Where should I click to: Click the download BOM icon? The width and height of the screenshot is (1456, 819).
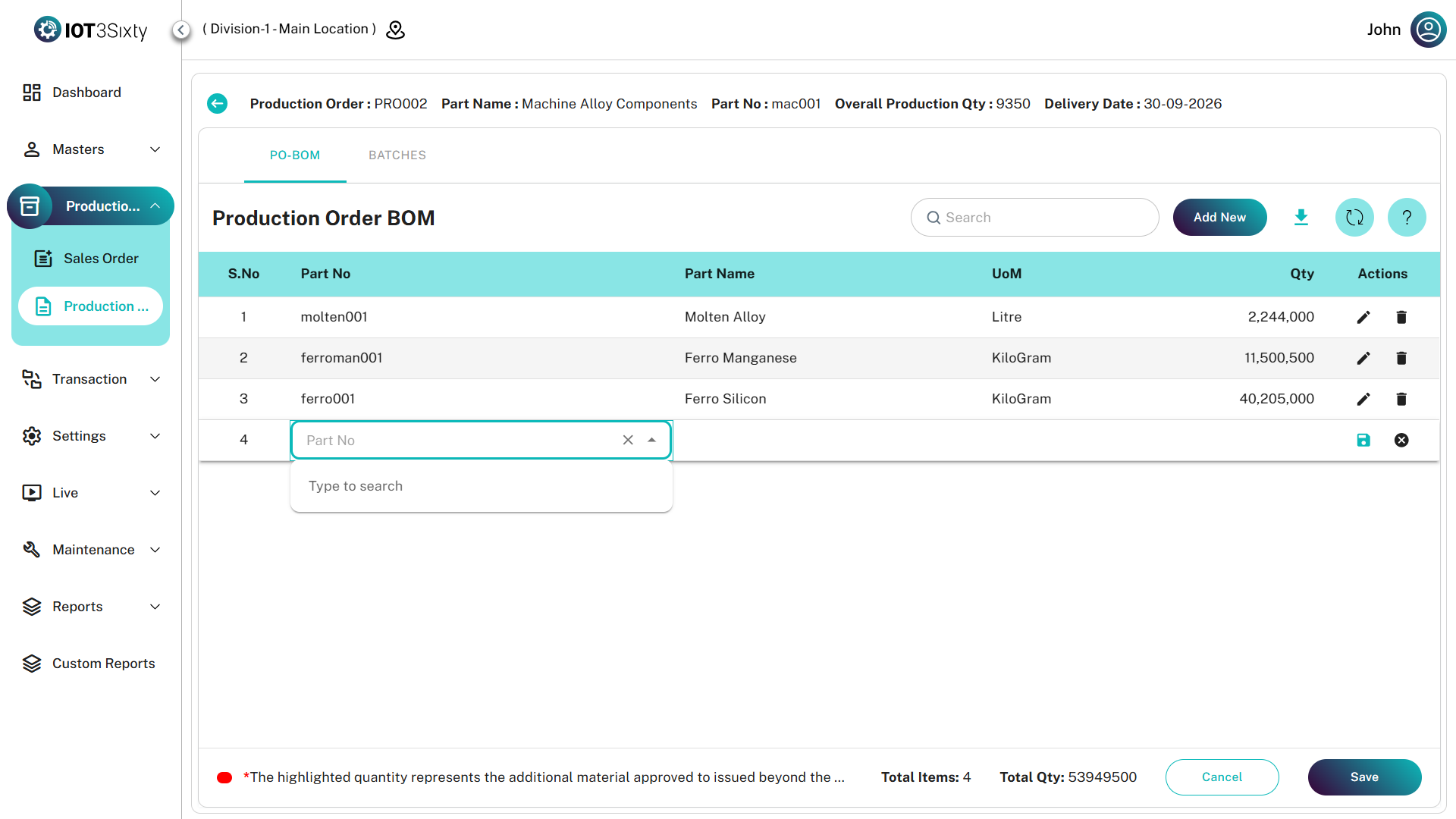1301,218
